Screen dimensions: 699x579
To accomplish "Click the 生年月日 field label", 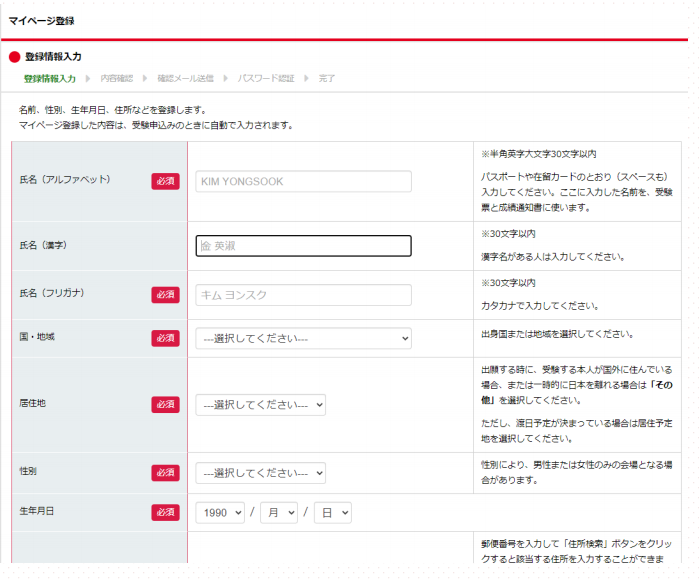I will pyautogui.click(x=37, y=511).
